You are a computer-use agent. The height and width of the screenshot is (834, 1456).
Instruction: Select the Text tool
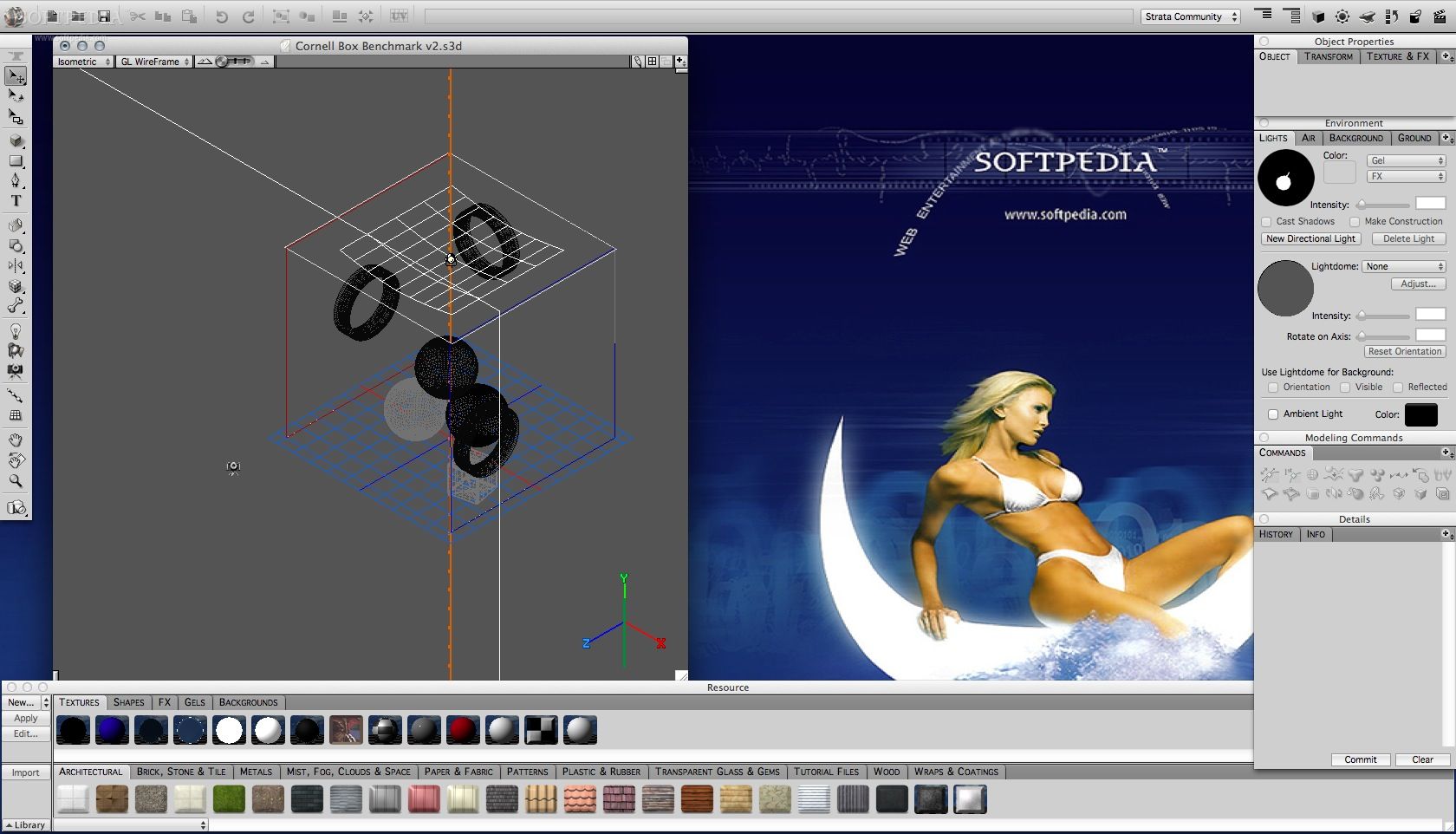click(x=16, y=200)
